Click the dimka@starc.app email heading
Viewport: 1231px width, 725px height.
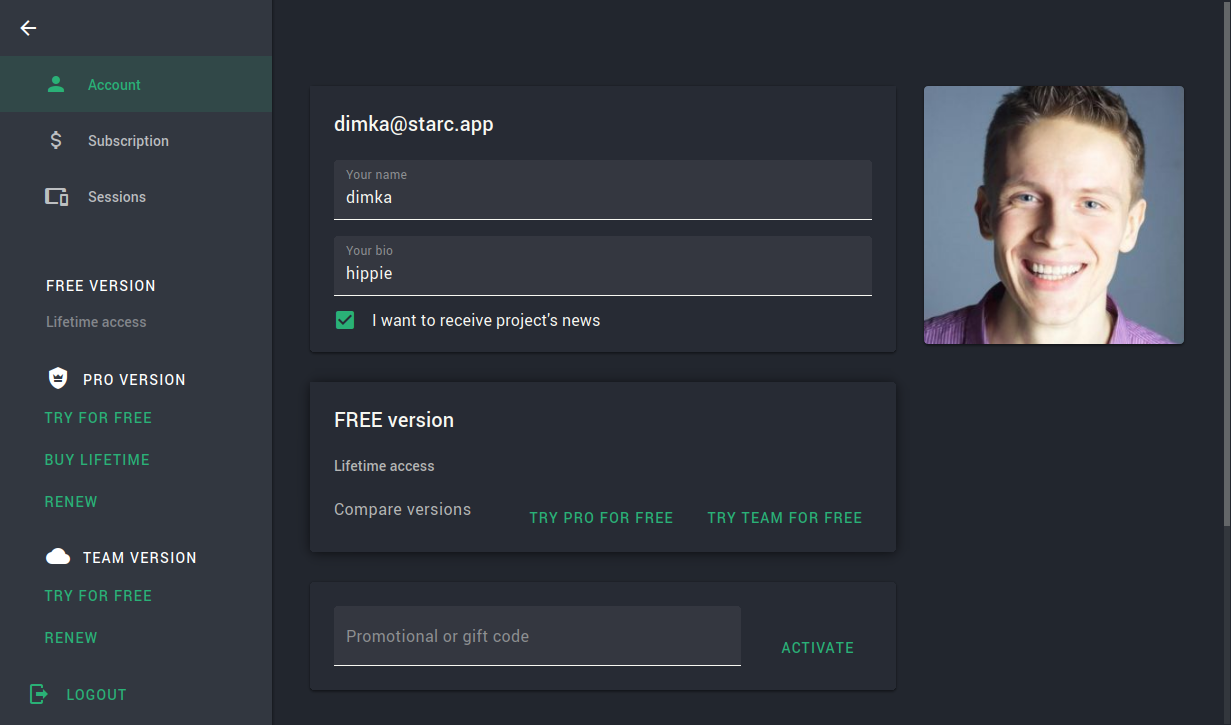(413, 124)
